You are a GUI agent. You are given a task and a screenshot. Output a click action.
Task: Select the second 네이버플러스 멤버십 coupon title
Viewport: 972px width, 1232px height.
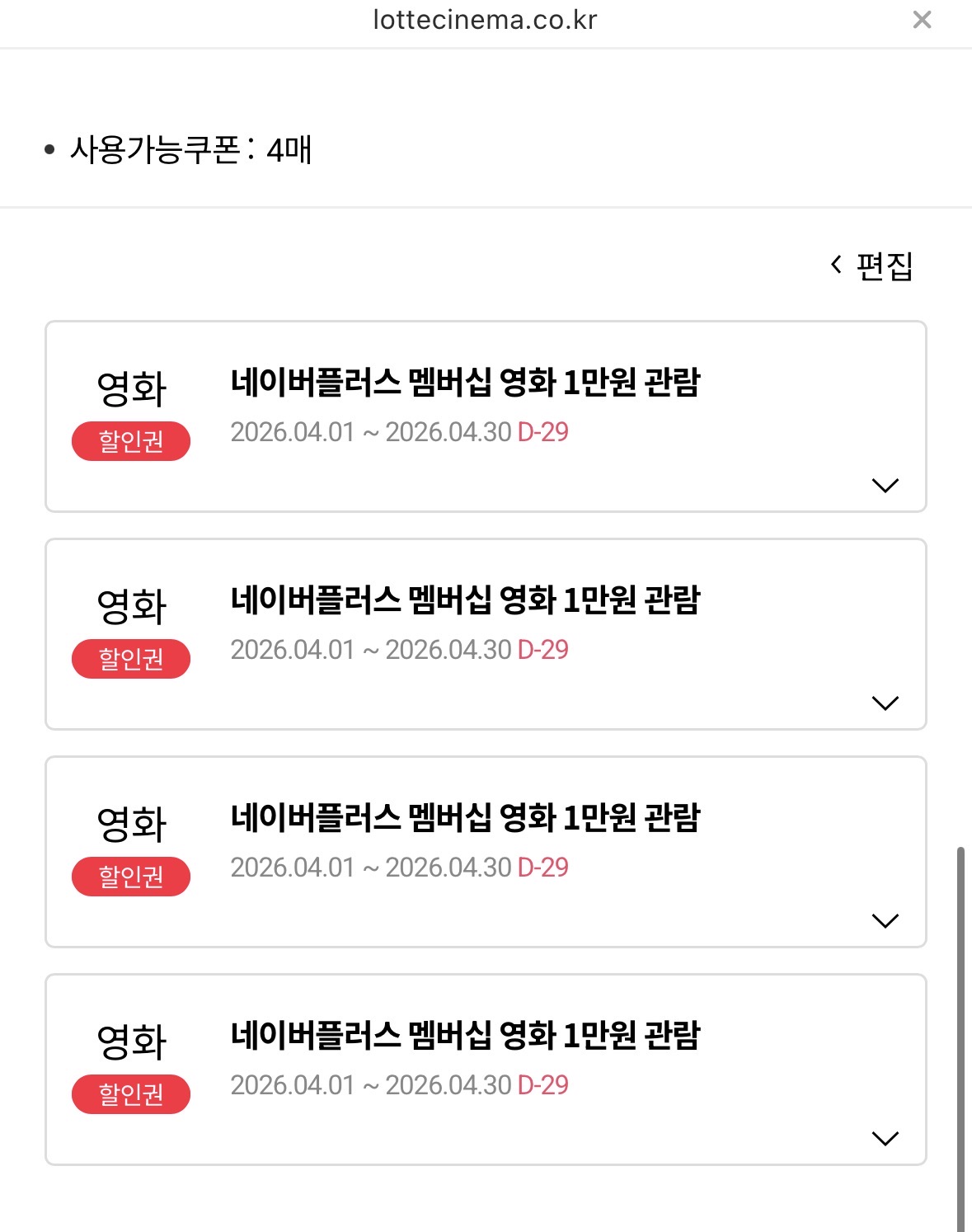[x=465, y=600]
